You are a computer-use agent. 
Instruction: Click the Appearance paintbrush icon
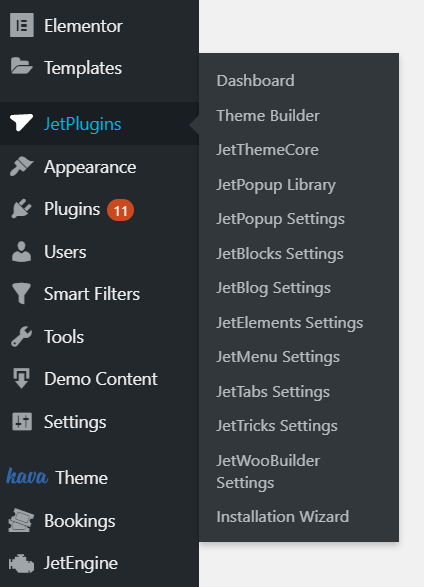coord(21,166)
